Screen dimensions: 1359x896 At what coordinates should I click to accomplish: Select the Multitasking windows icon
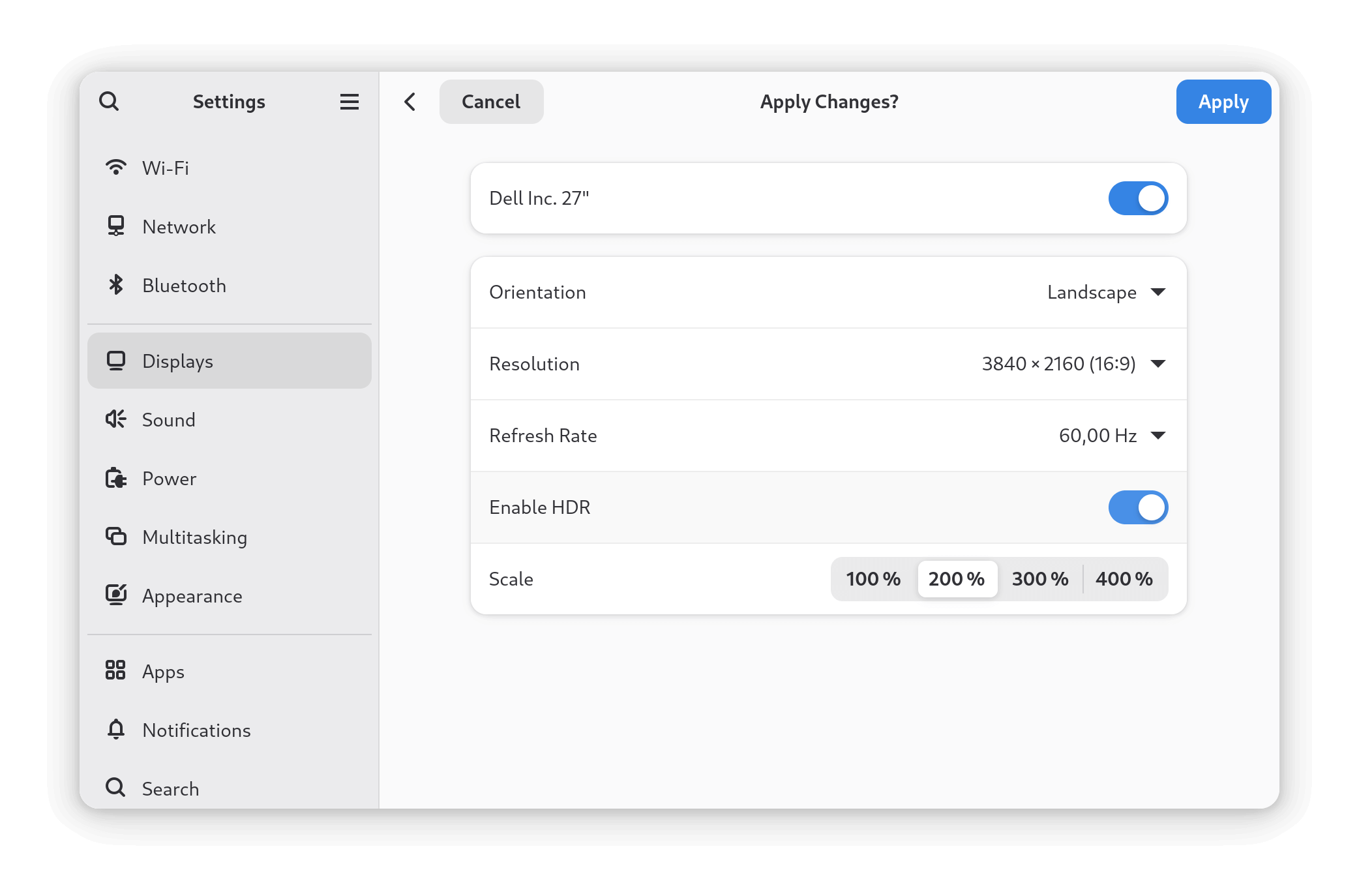point(116,537)
